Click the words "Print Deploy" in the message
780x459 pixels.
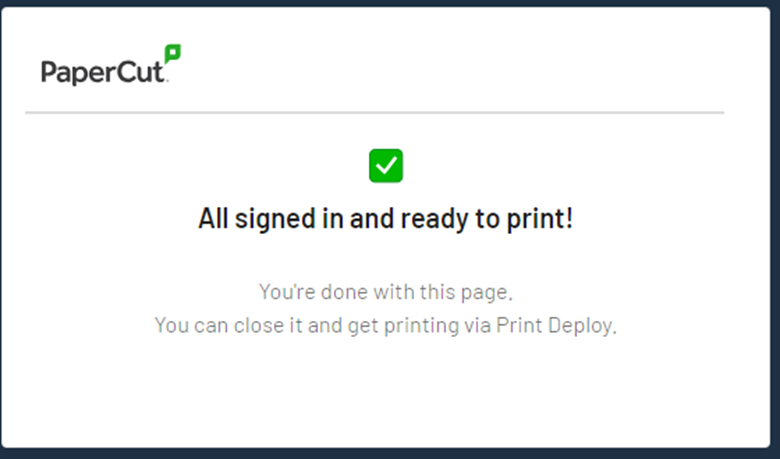tap(555, 326)
